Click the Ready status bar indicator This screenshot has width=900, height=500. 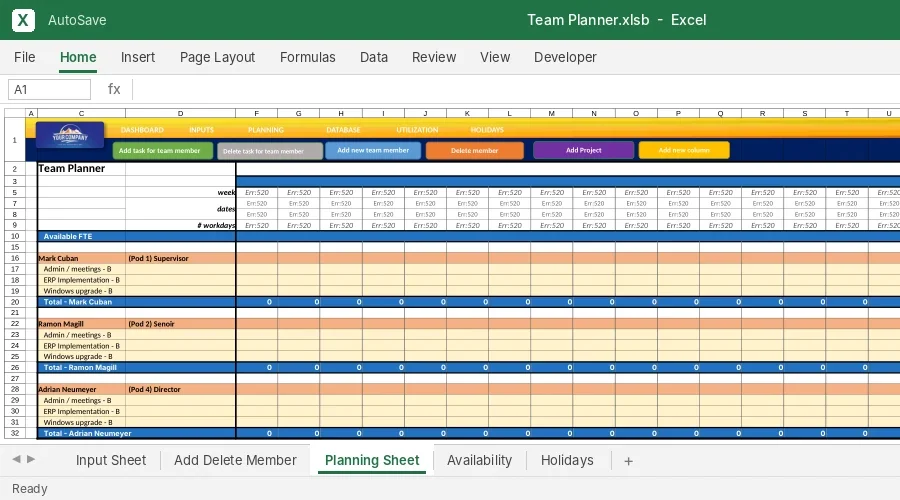(x=30, y=489)
